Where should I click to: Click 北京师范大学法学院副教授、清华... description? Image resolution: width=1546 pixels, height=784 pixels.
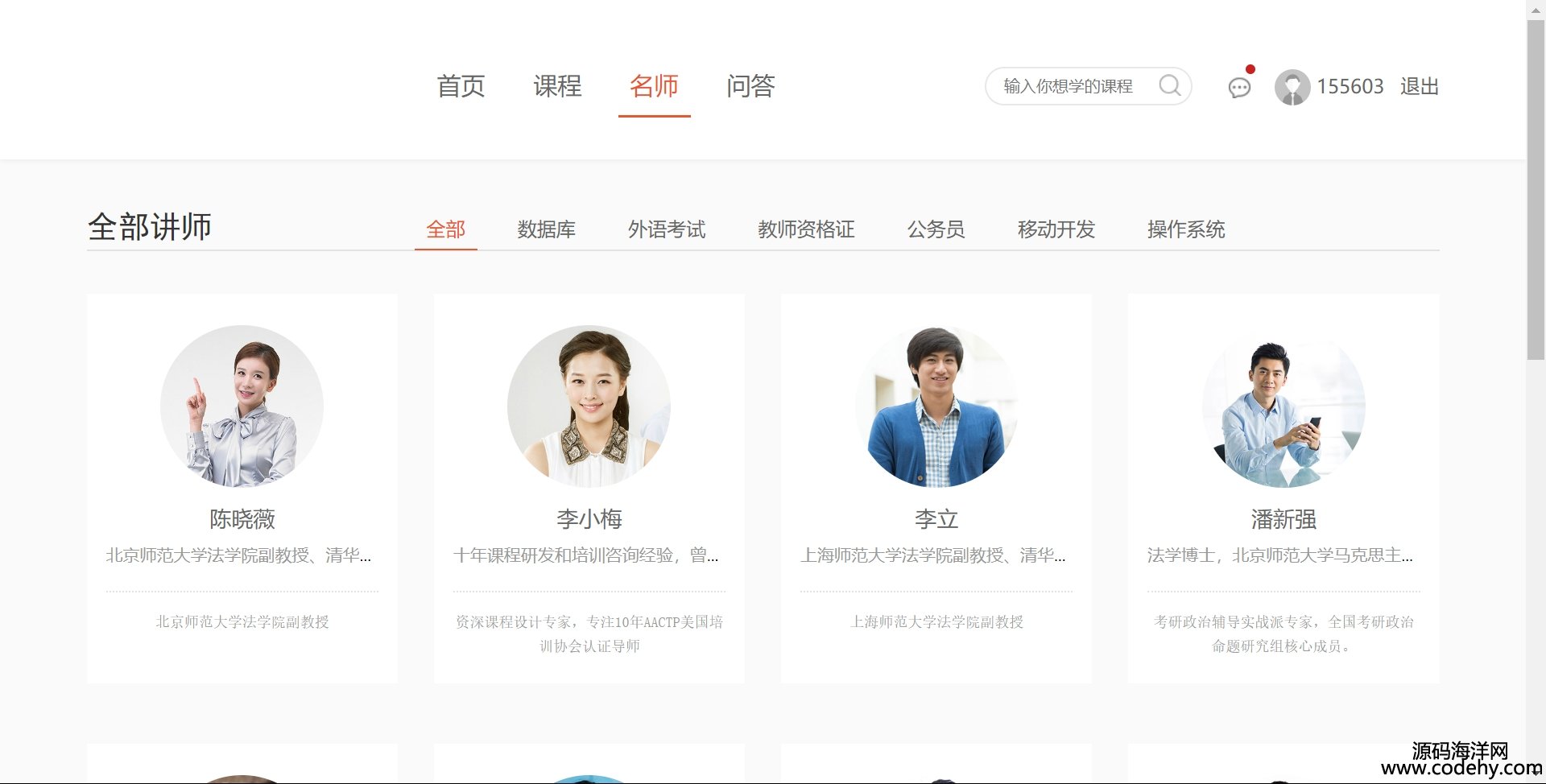pos(238,555)
